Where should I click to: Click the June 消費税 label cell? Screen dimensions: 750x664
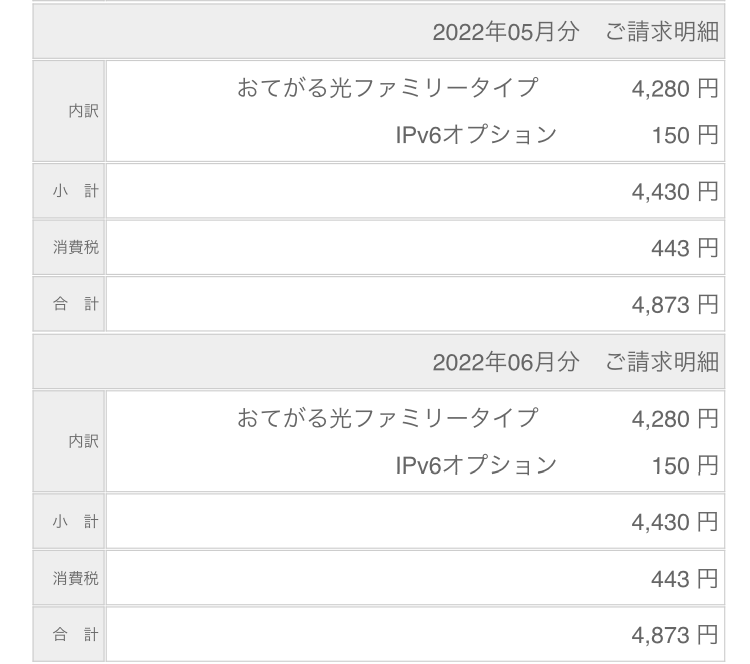point(69,578)
